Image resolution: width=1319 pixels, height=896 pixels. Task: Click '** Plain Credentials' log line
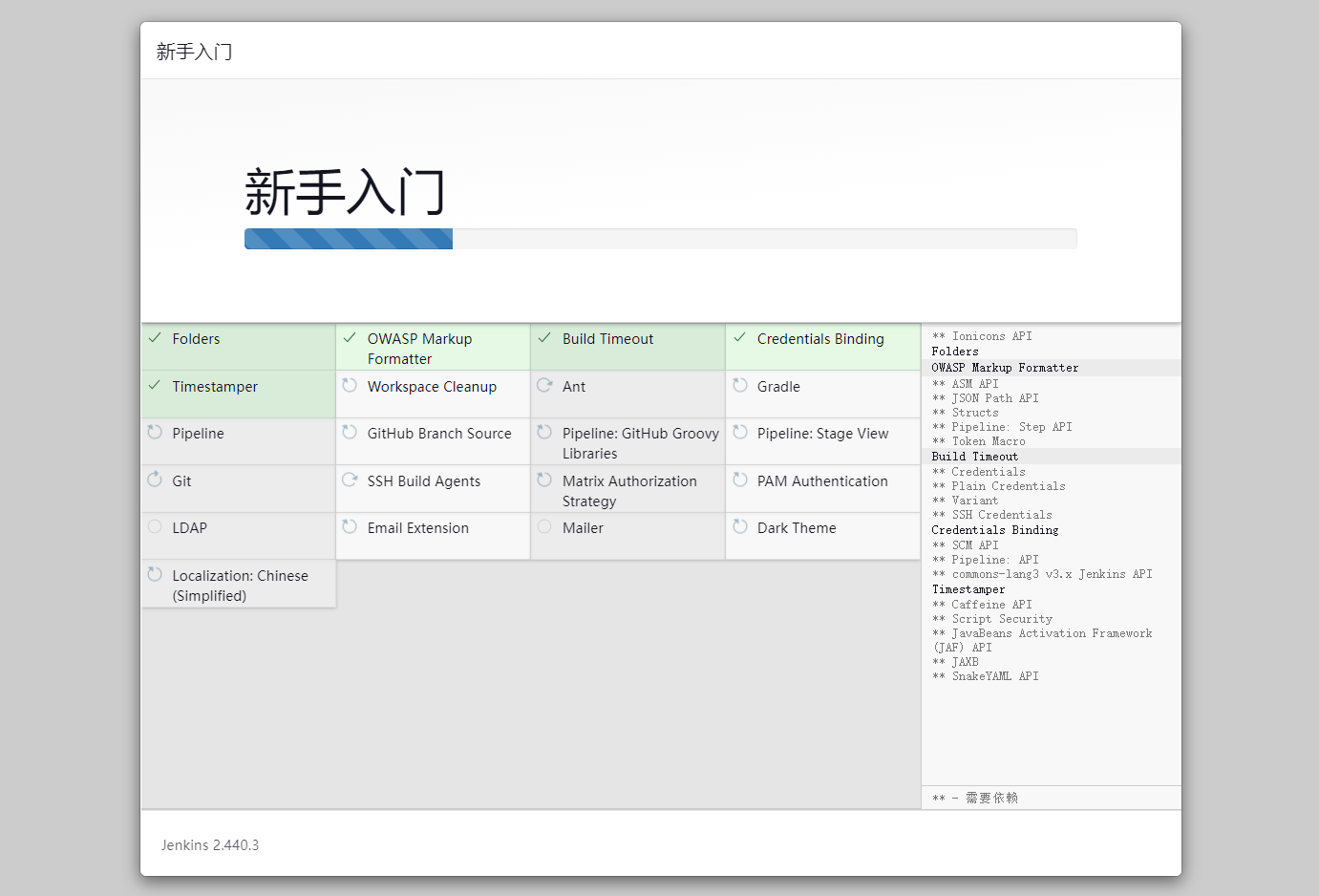point(999,486)
